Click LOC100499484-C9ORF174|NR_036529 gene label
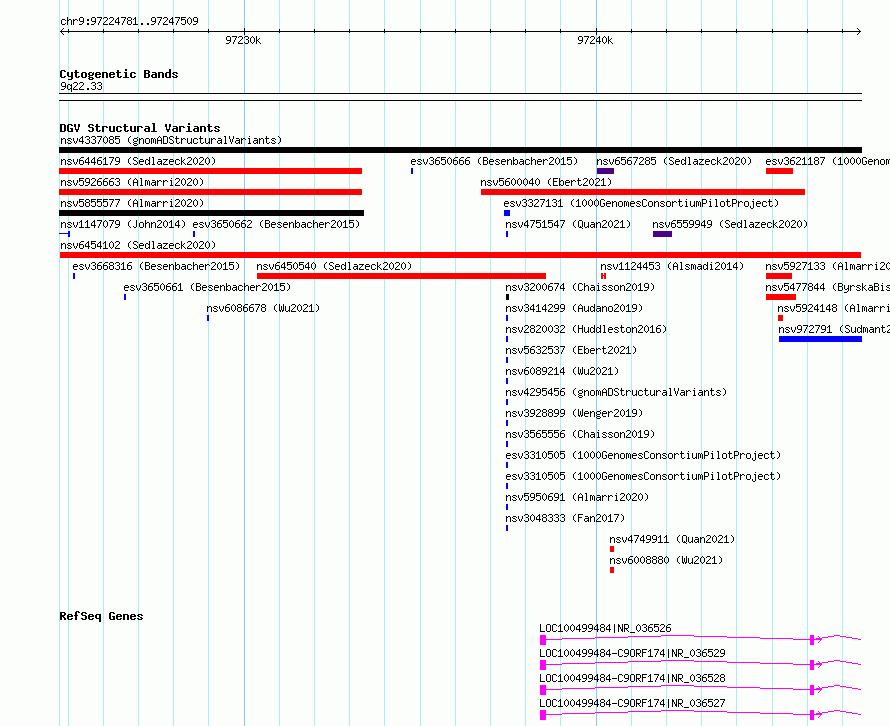Image resolution: width=890 pixels, height=726 pixels. [632, 653]
